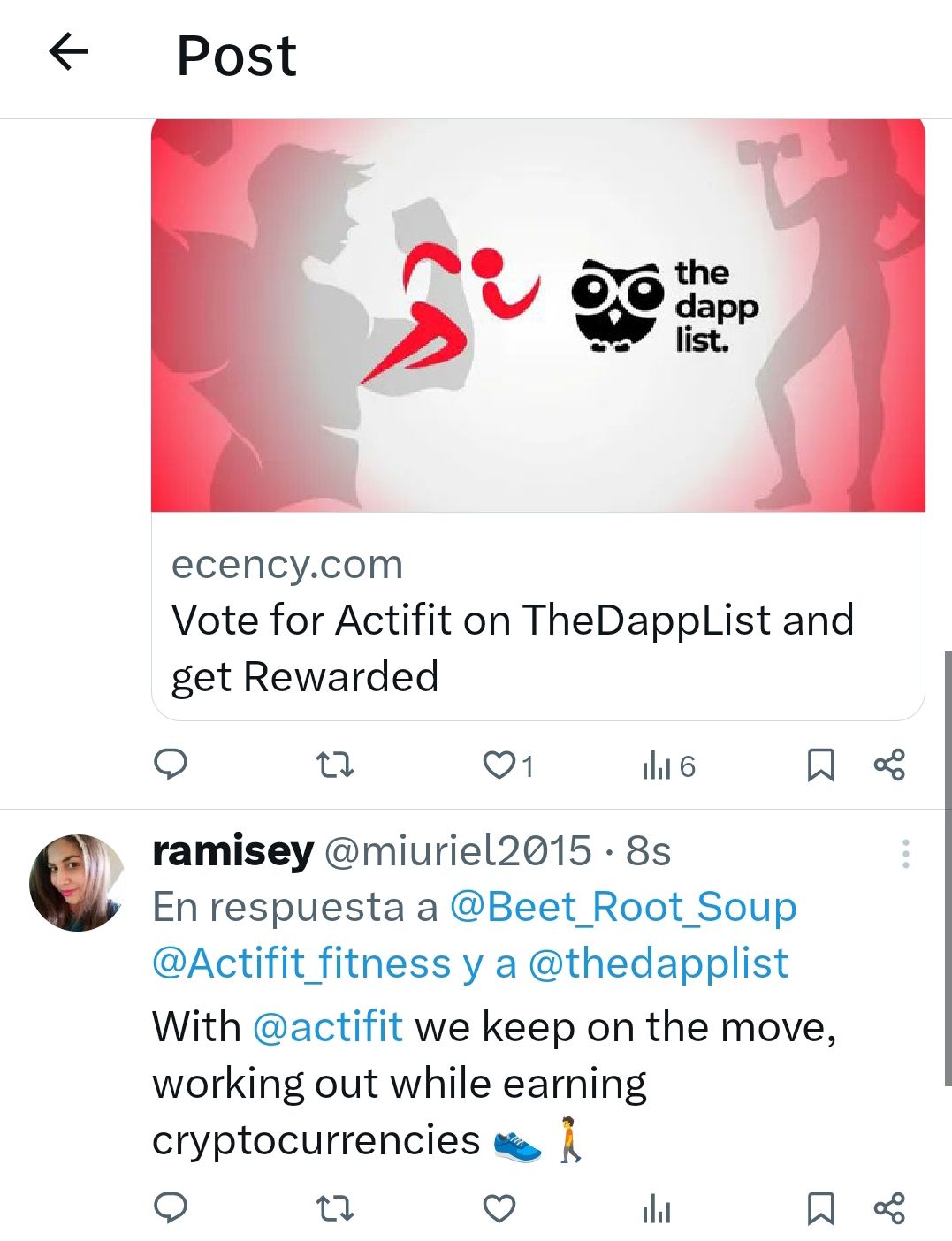This screenshot has width=952, height=1241.
Task: Reply to ramisey's comment
Action: click(171, 1207)
